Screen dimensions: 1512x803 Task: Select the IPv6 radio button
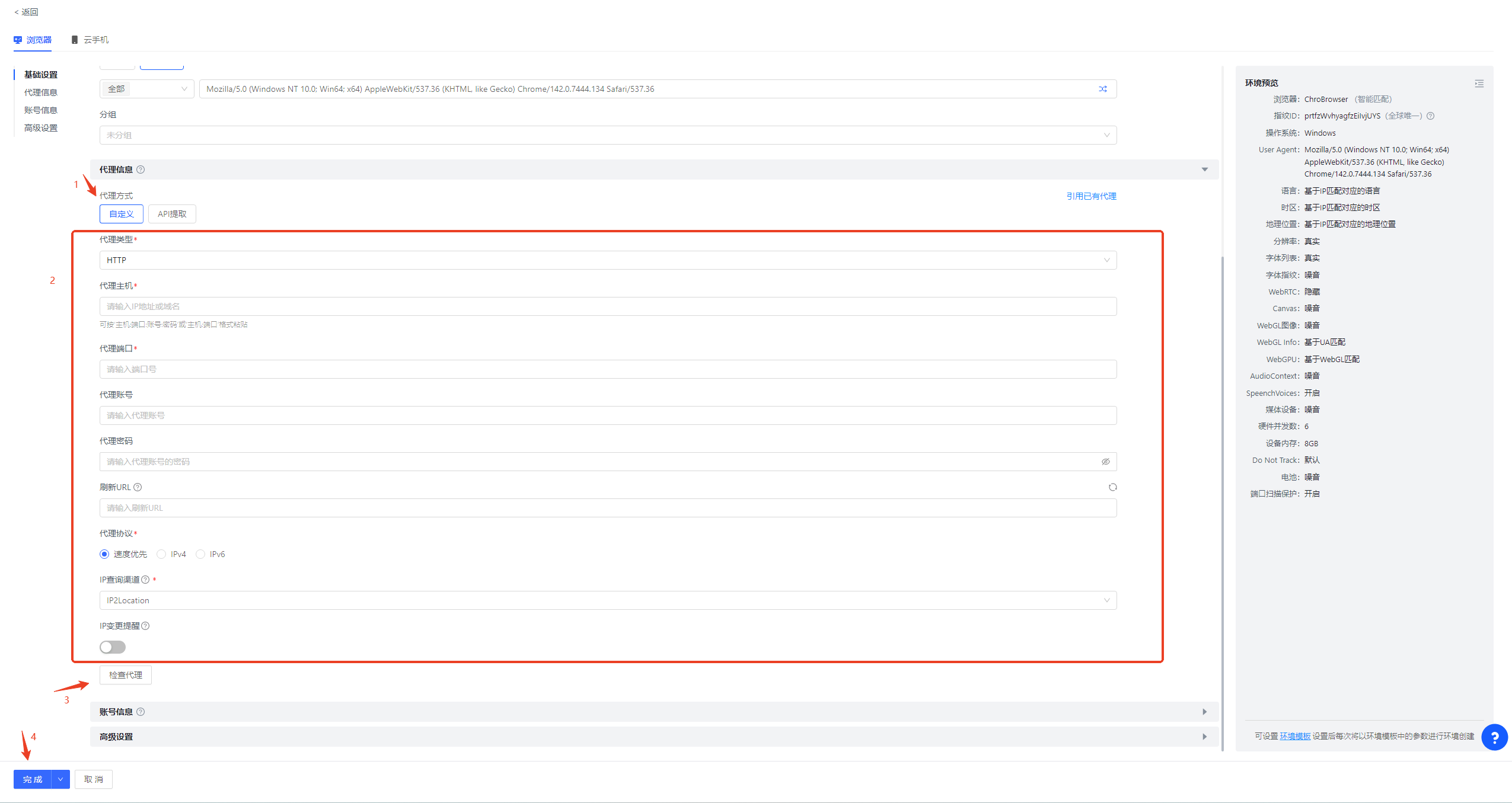[x=200, y=554]
